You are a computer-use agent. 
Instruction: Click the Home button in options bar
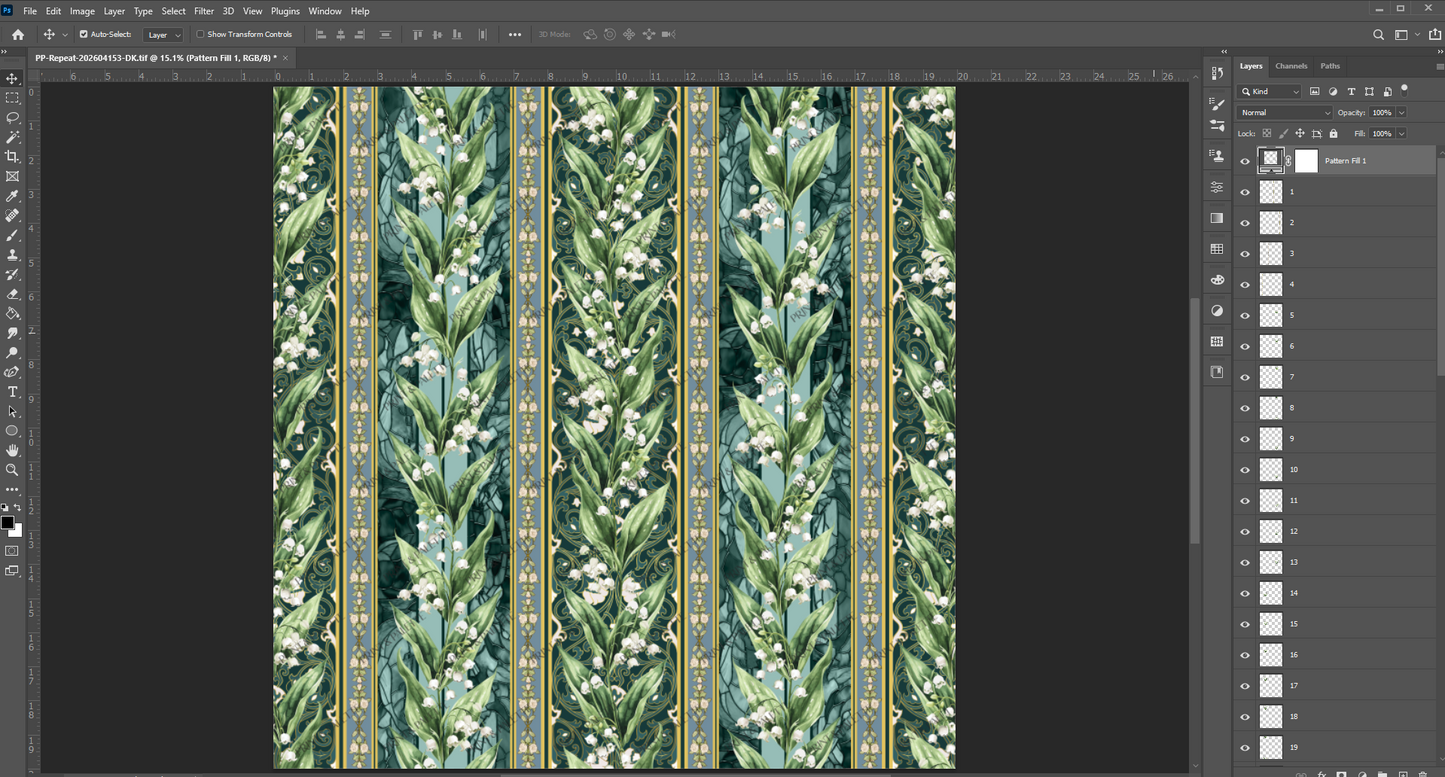[x=17, y=34]
